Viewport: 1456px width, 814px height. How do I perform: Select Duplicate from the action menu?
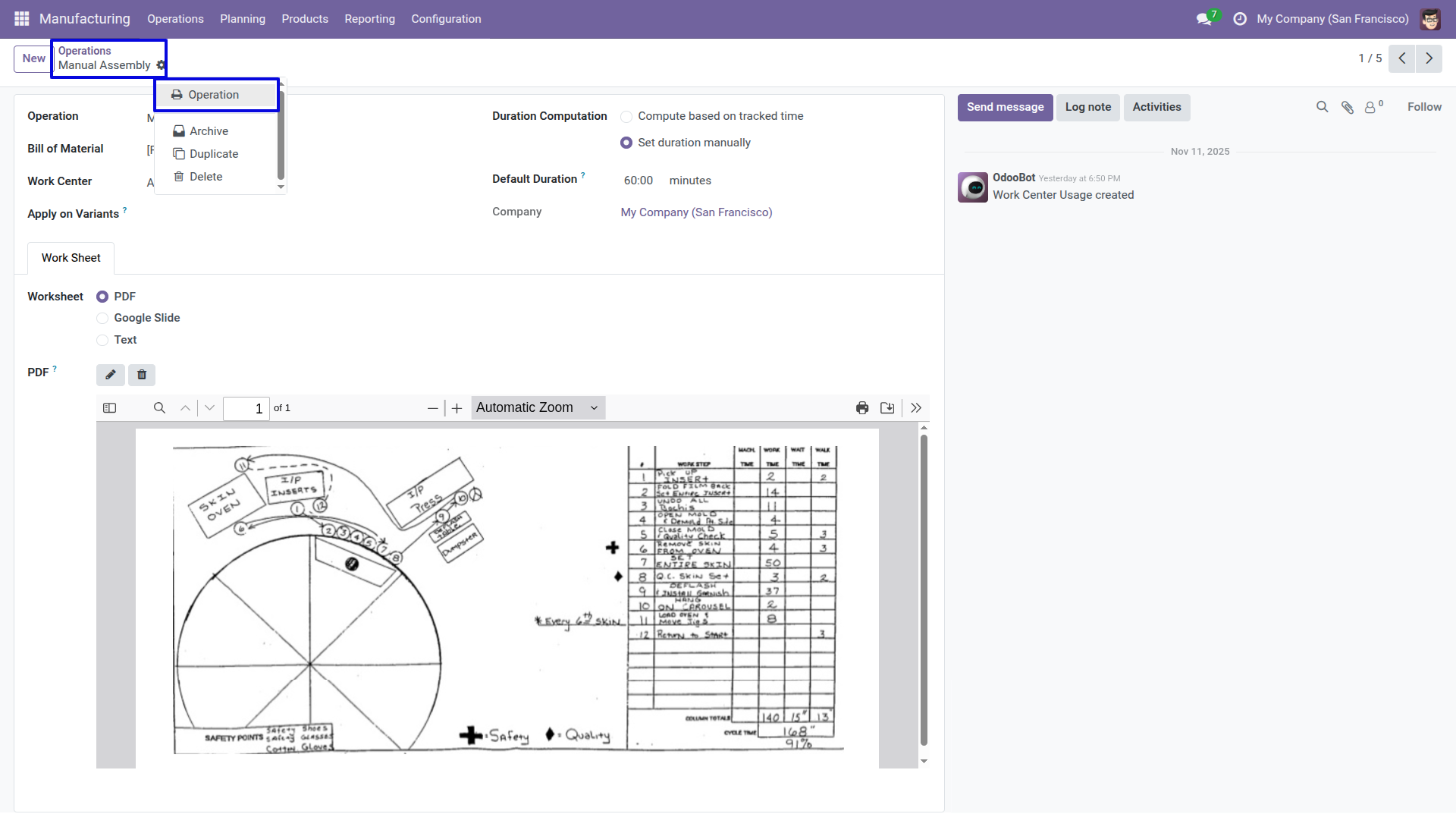pos(206,154)
